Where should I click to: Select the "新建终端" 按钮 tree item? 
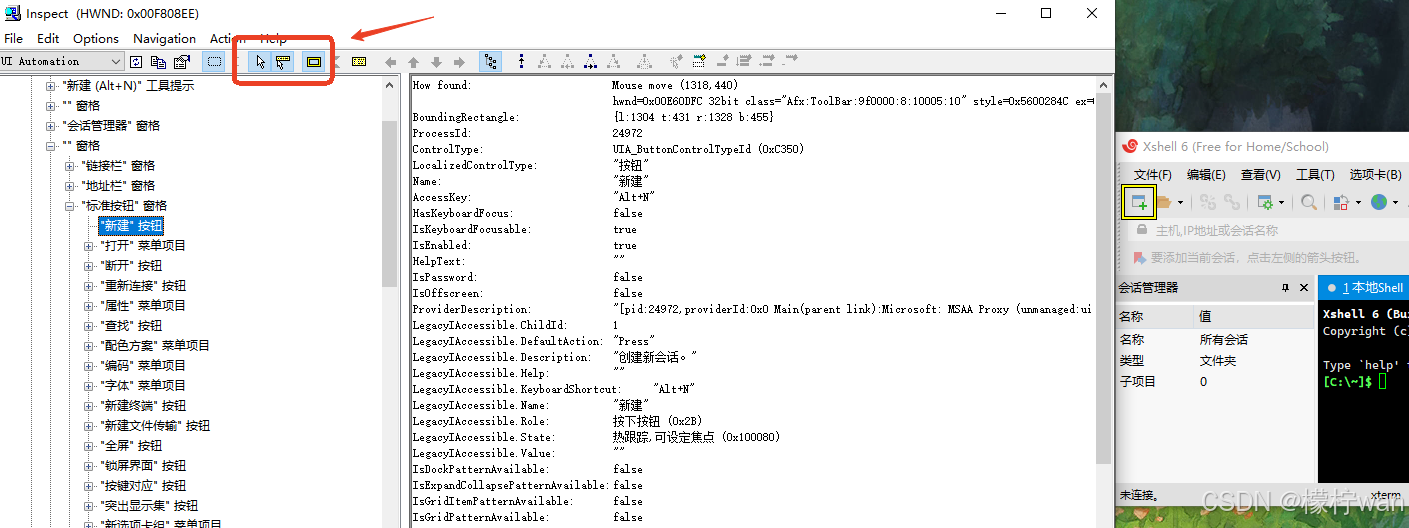pos(143,406)
